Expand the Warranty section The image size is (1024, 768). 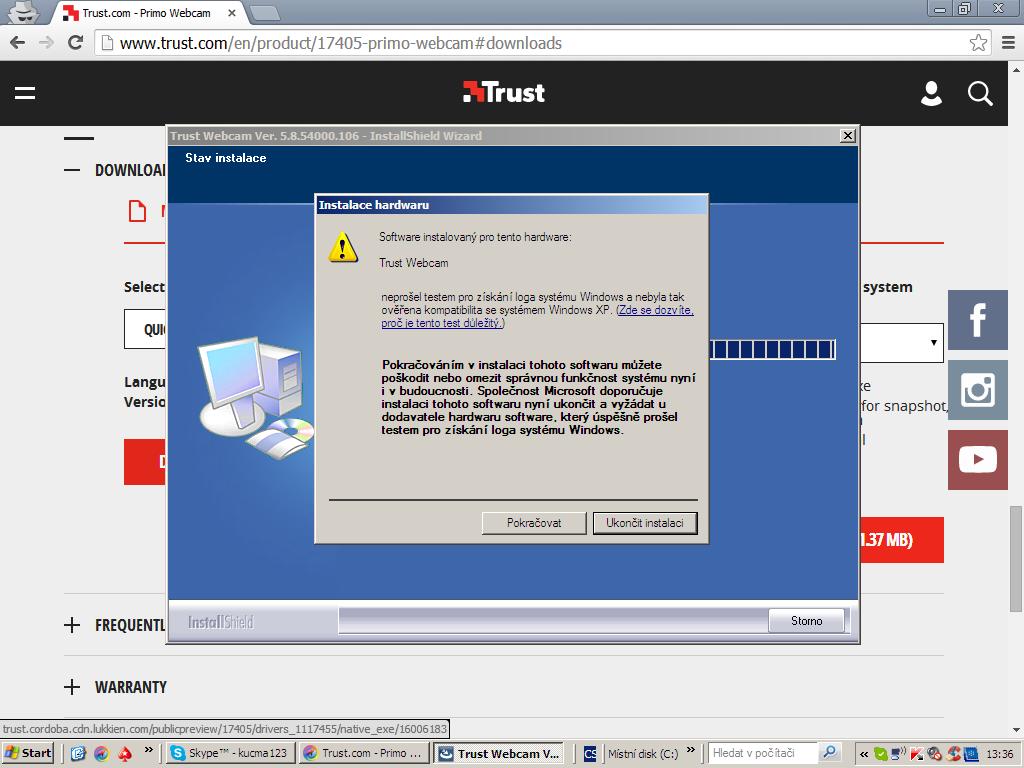click(72, 687)
